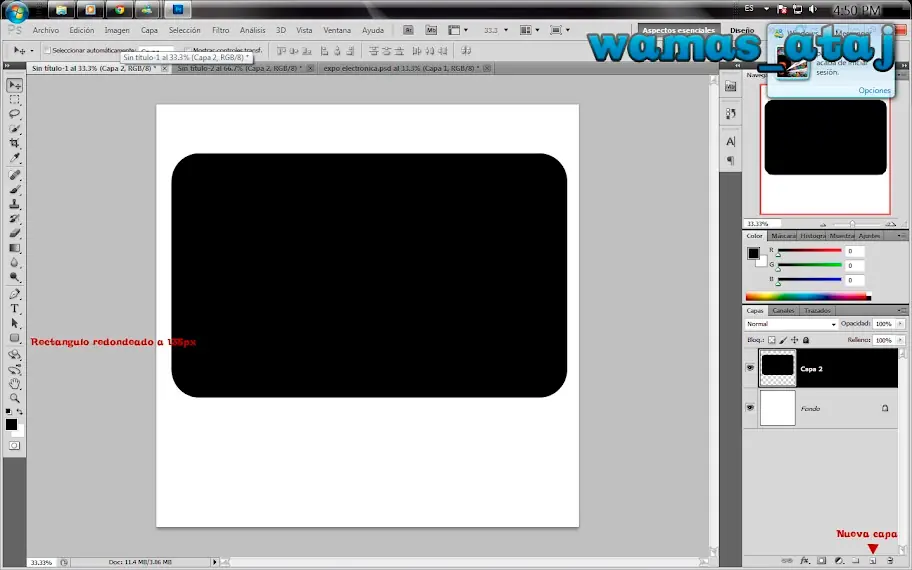Select the Pen tool
Image resolution: width=912 pixels, height=570 pixels.
[x=15, y=294]
